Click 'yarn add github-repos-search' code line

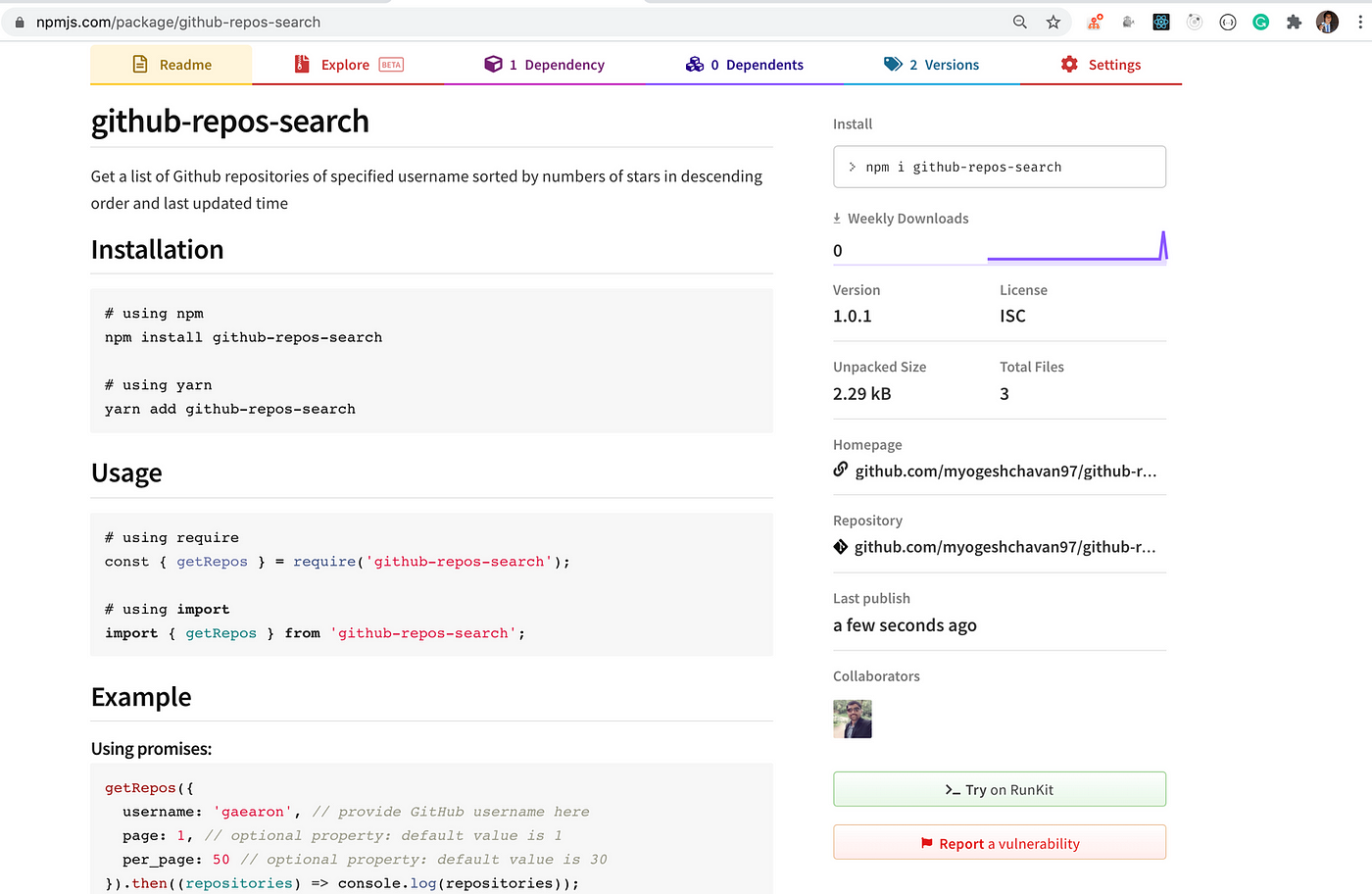[230, 409]
